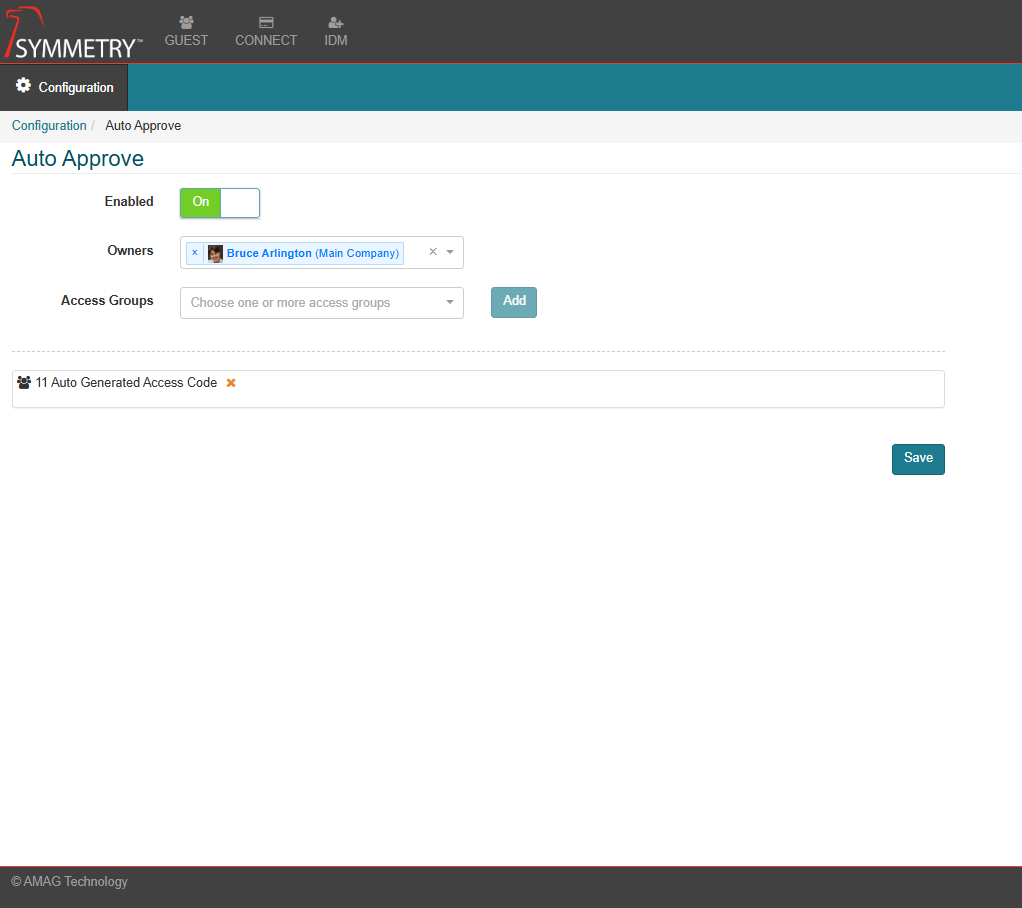Click the GUEST people icon
Viewport: 1022px width, 908px height.
186,22
